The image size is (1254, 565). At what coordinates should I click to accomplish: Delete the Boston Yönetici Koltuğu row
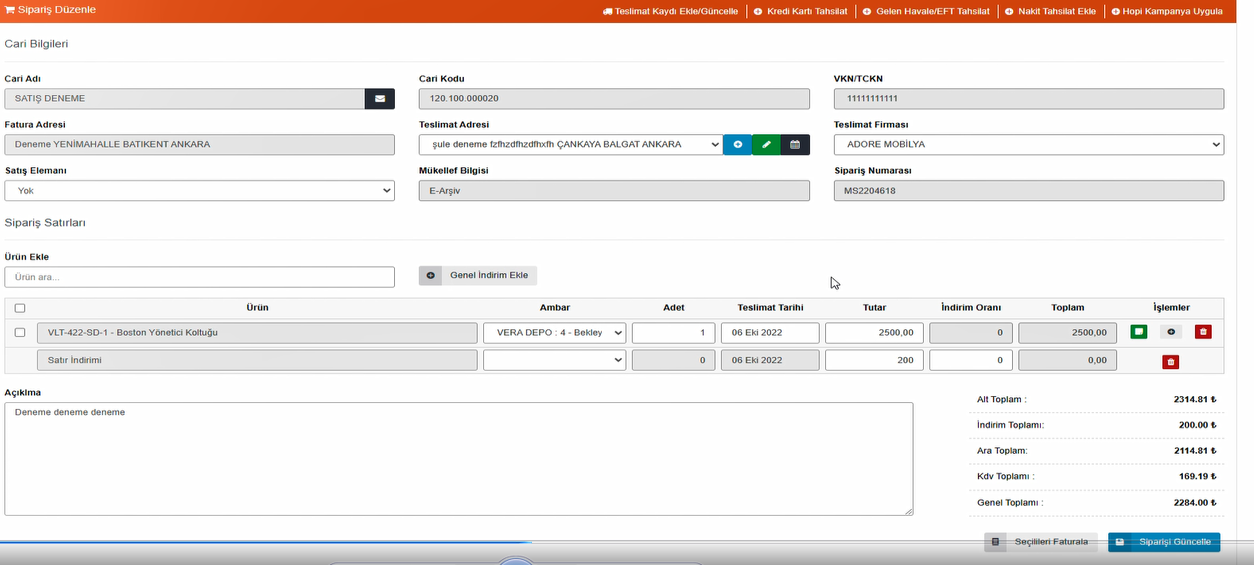pyautogui.click(x=1203, y=332)
